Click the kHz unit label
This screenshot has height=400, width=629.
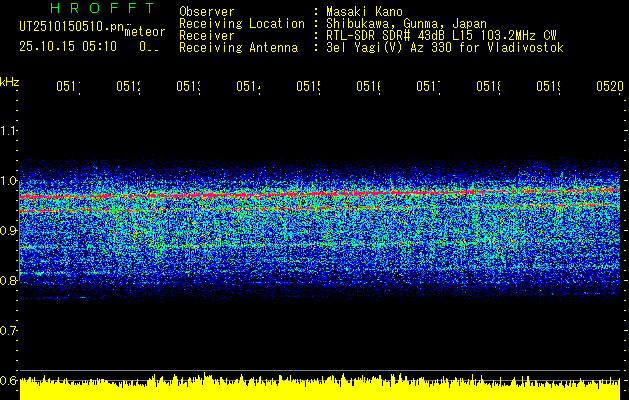9,82
